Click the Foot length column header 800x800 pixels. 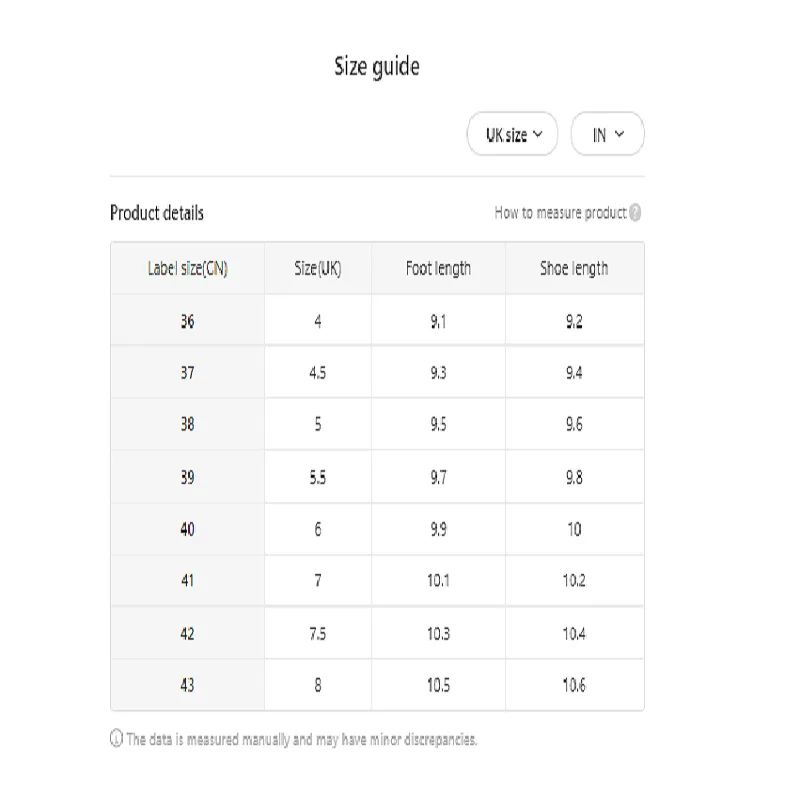[x=438, y=268]
